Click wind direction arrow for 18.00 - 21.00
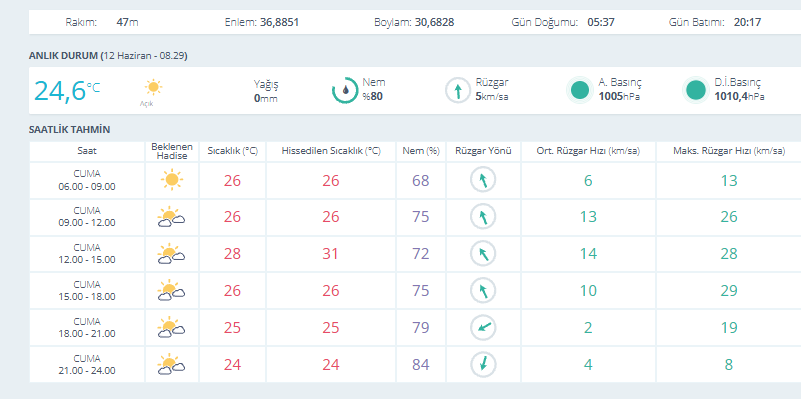801x399 pixels. click(483, 327)
